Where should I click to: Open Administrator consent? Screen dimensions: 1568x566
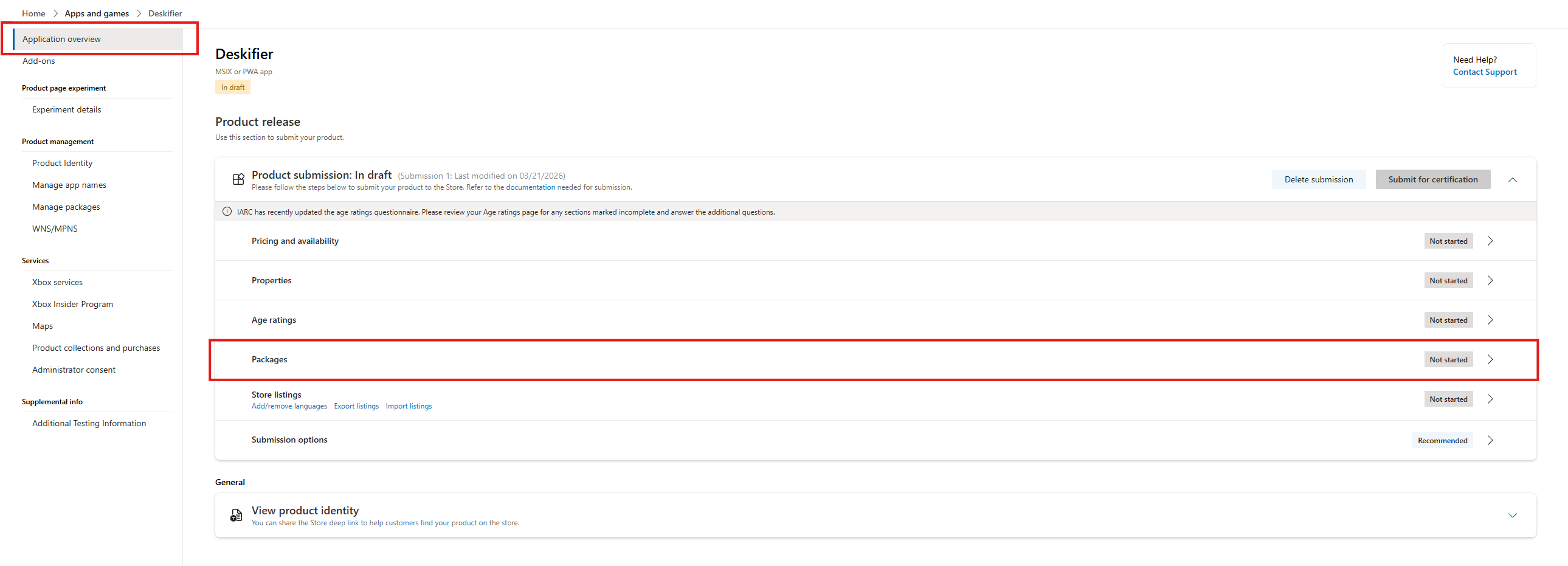[74, 370]
